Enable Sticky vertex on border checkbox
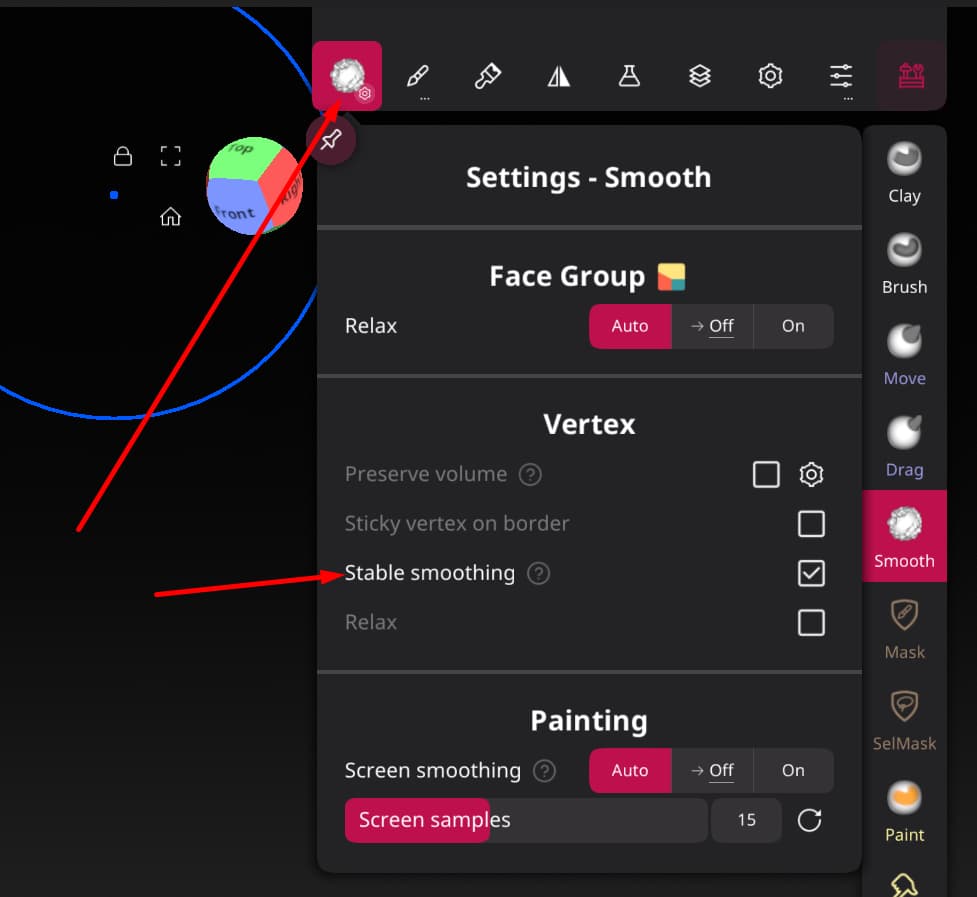 tap(811, 524)
